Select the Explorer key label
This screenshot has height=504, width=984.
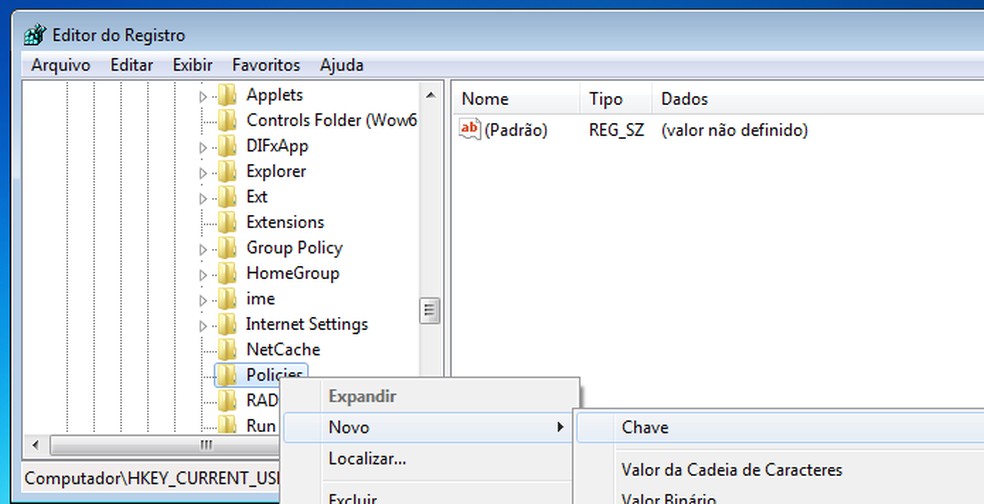point(276,171)
